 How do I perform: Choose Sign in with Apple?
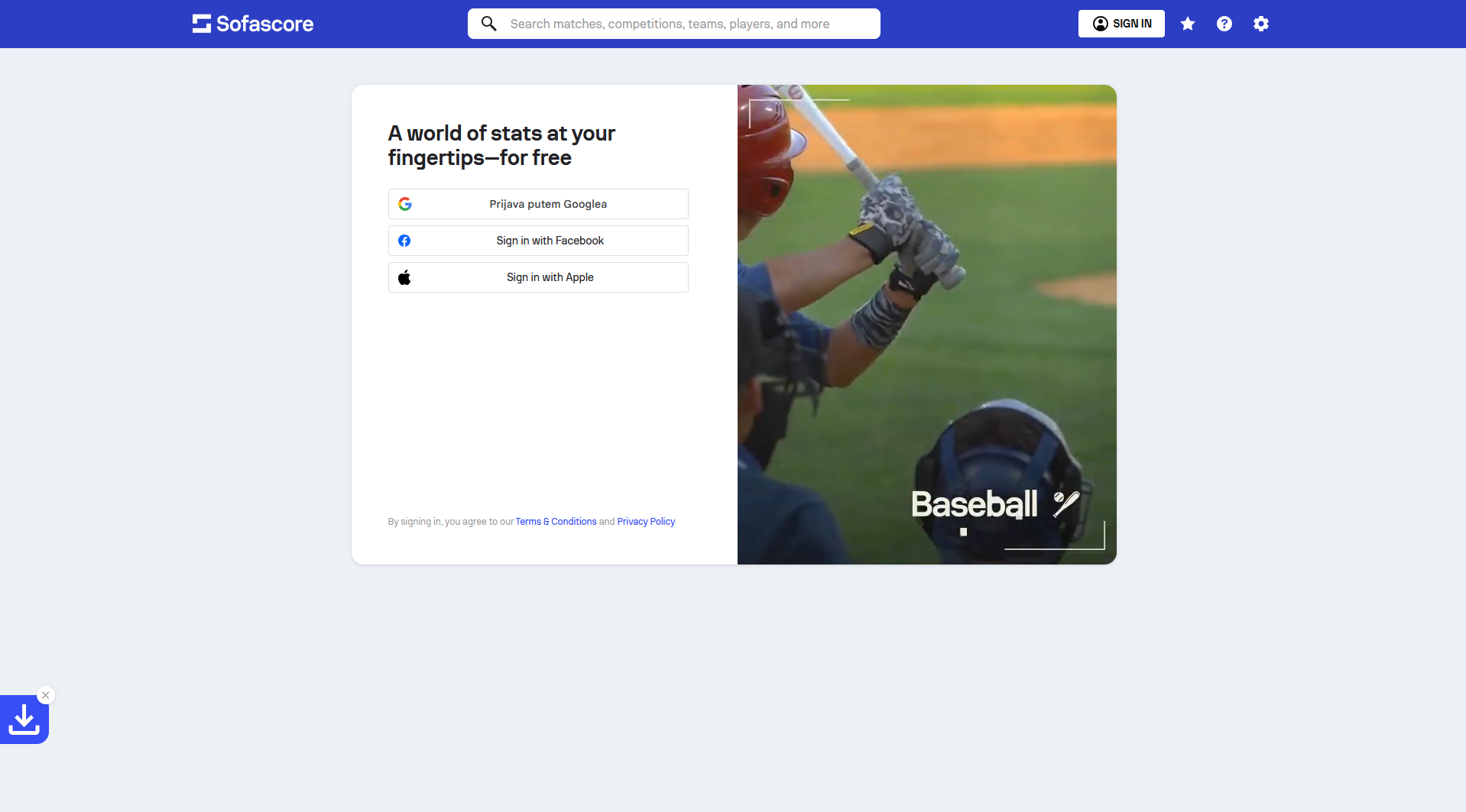coord(538,277)
